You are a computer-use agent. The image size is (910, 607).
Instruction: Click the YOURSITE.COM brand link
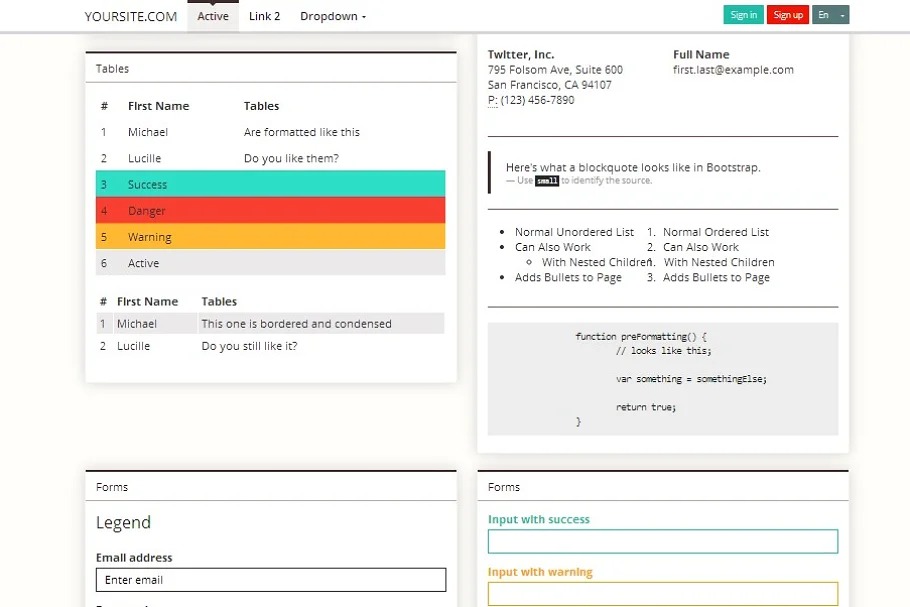pos(130,16)
